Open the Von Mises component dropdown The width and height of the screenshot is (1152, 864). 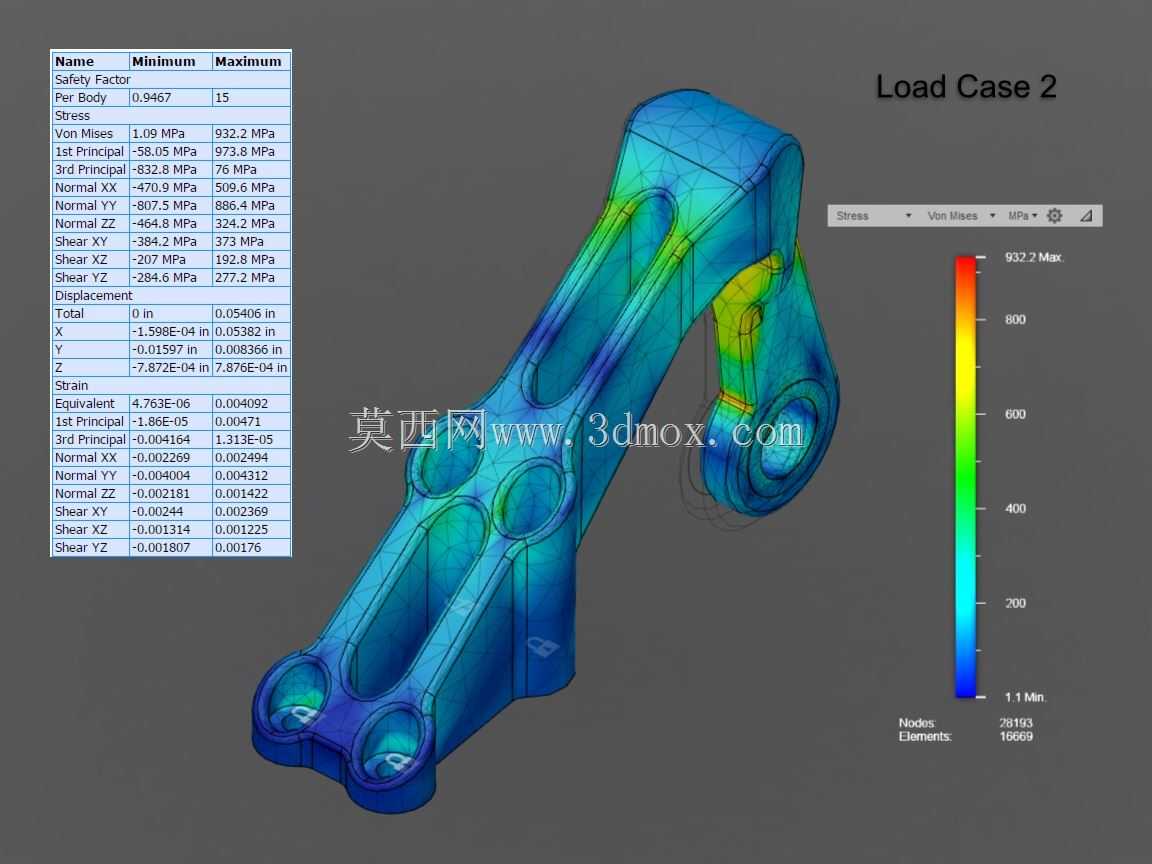click(960, 215)
